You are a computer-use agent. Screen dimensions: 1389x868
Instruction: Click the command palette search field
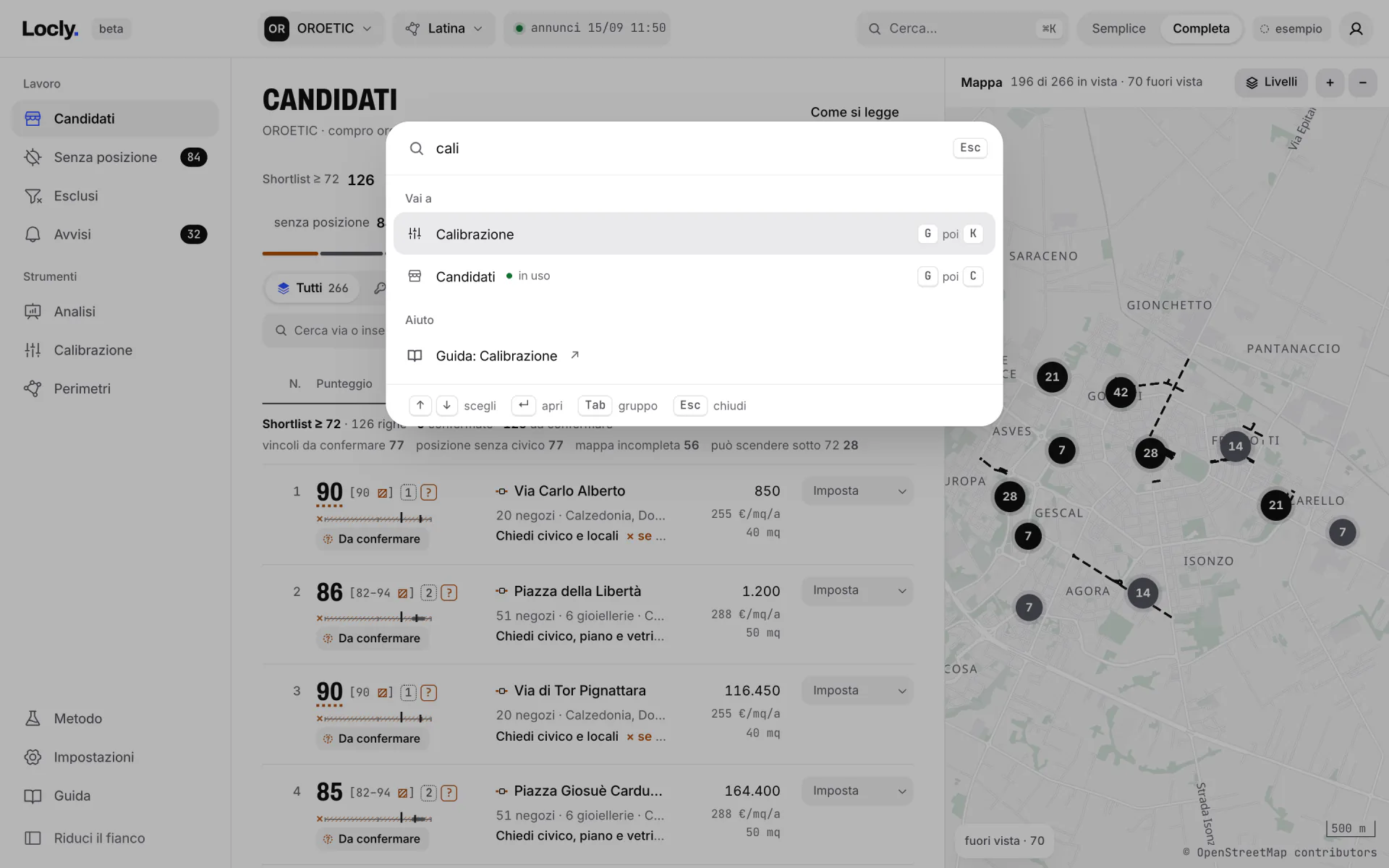(687, 148)
